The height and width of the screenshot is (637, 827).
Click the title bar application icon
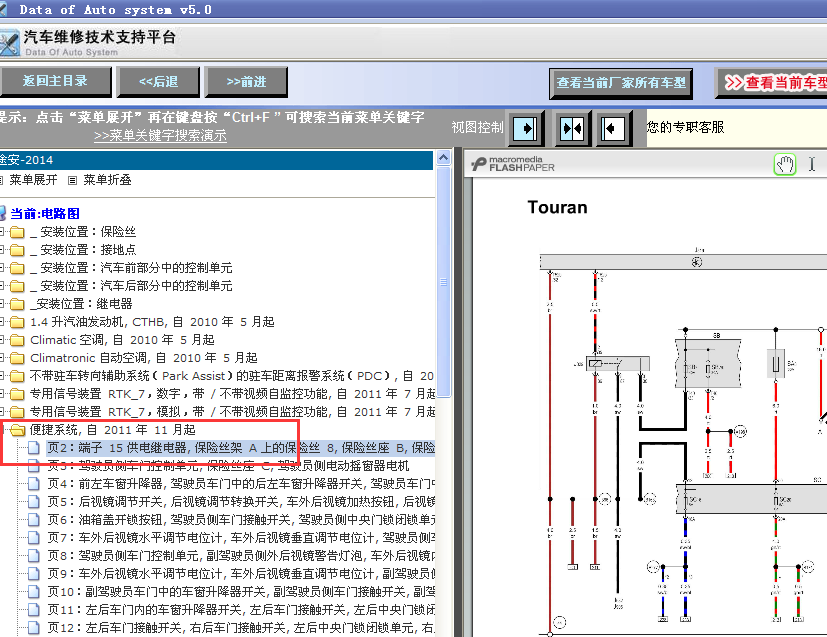[x=3, y=9]
